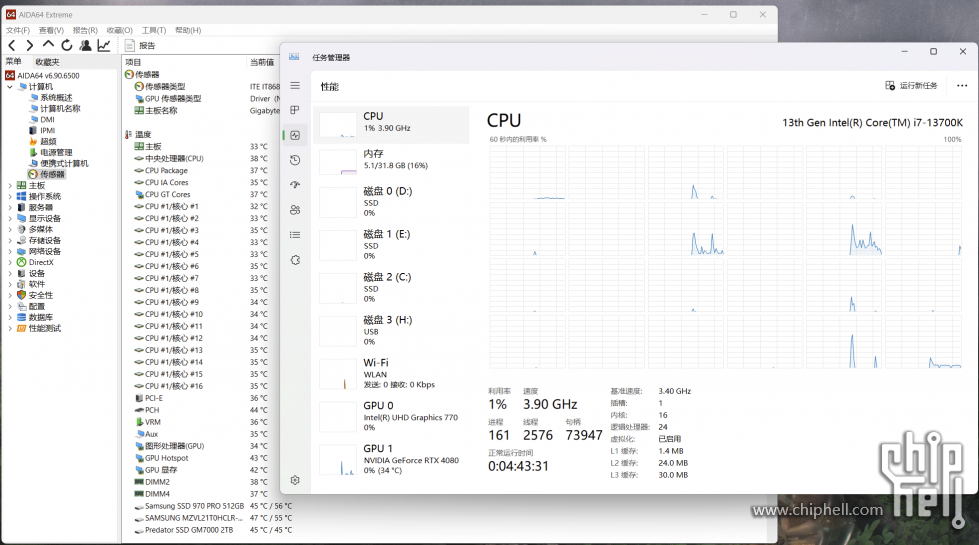Expand the 网络设备 tree node

(10, 251)
